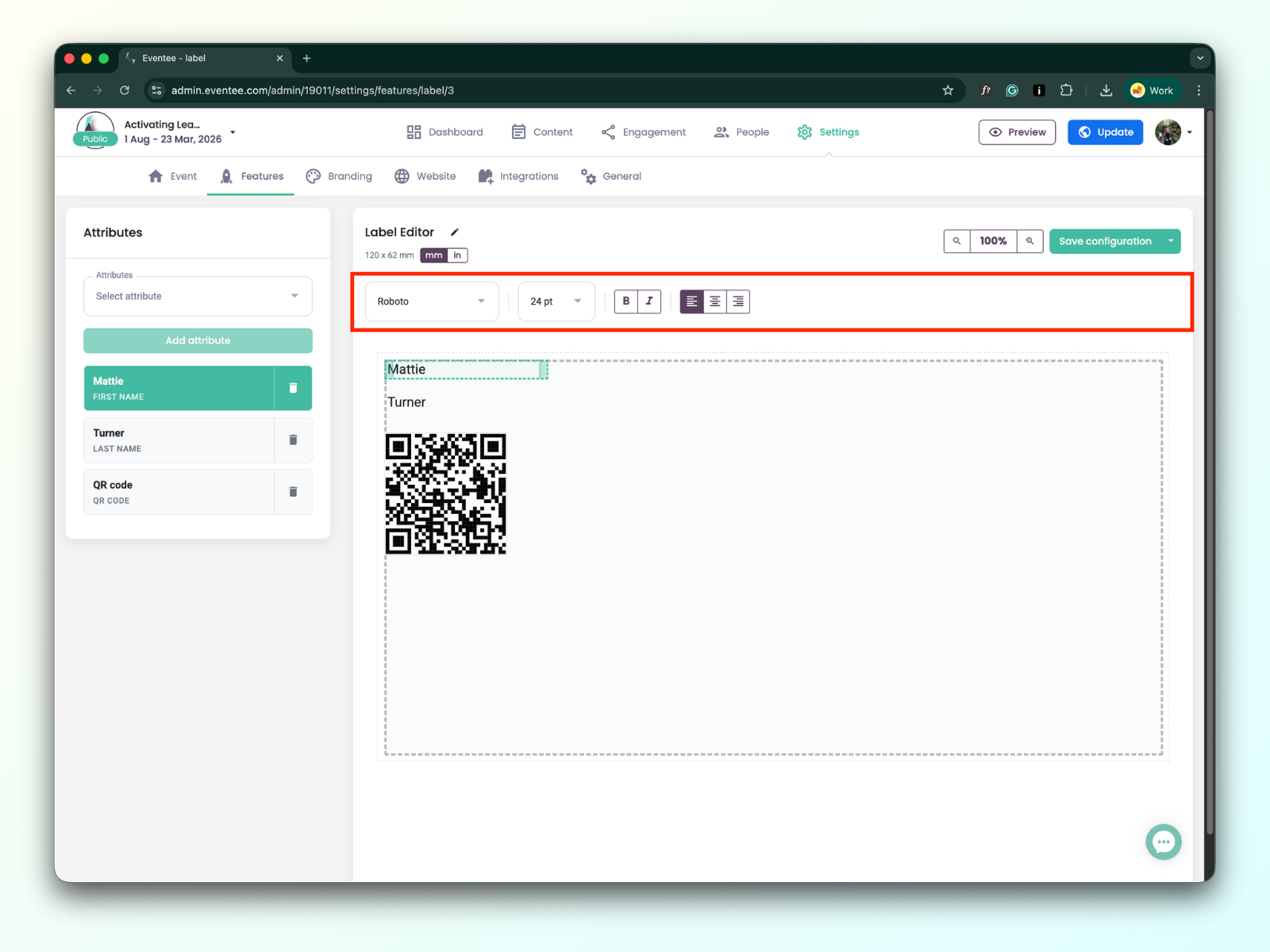This screenshot has height=952, width=1270.
Task: Select the Mattie first name attribute row
Action: point(179,388)
